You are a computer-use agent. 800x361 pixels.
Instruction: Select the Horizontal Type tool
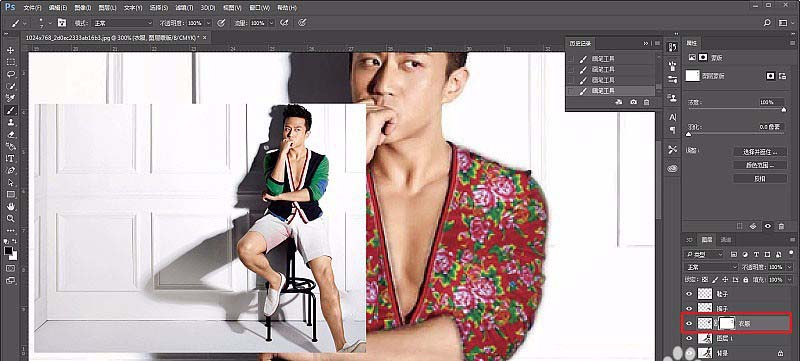pyautogui.click(x=11, y=158)
